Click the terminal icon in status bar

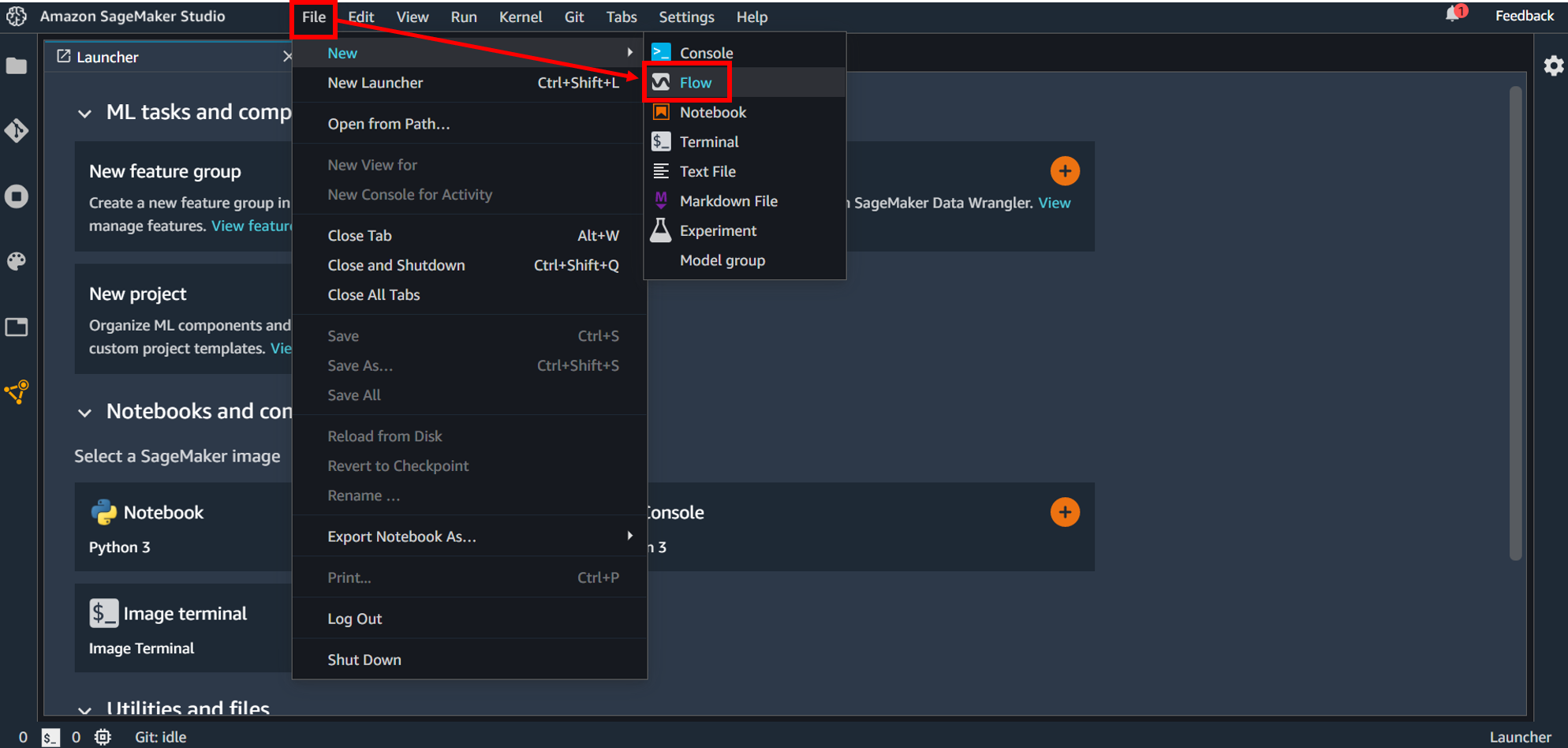point(50,738)
